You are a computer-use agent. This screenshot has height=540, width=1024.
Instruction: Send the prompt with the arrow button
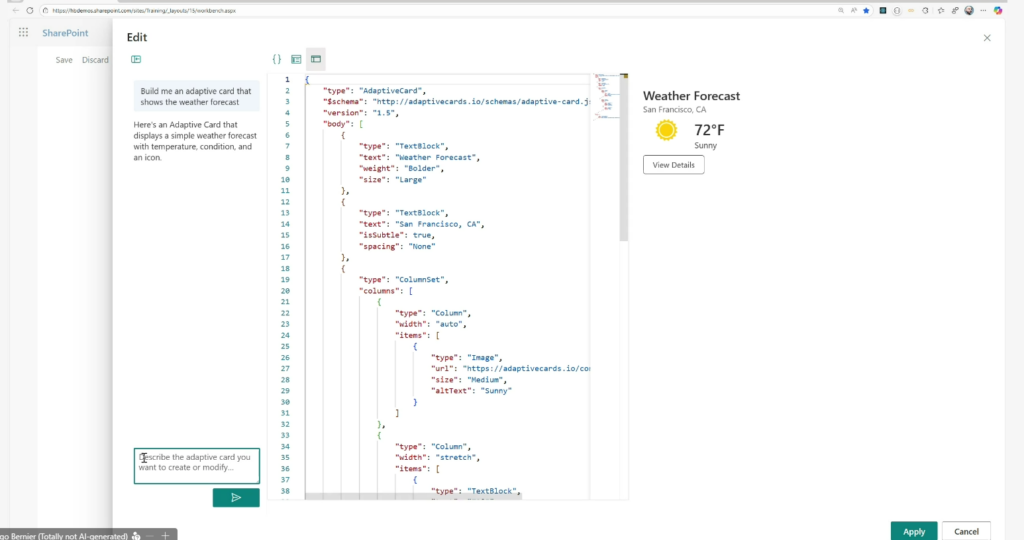pyautogui.click(x=236, y=497)
